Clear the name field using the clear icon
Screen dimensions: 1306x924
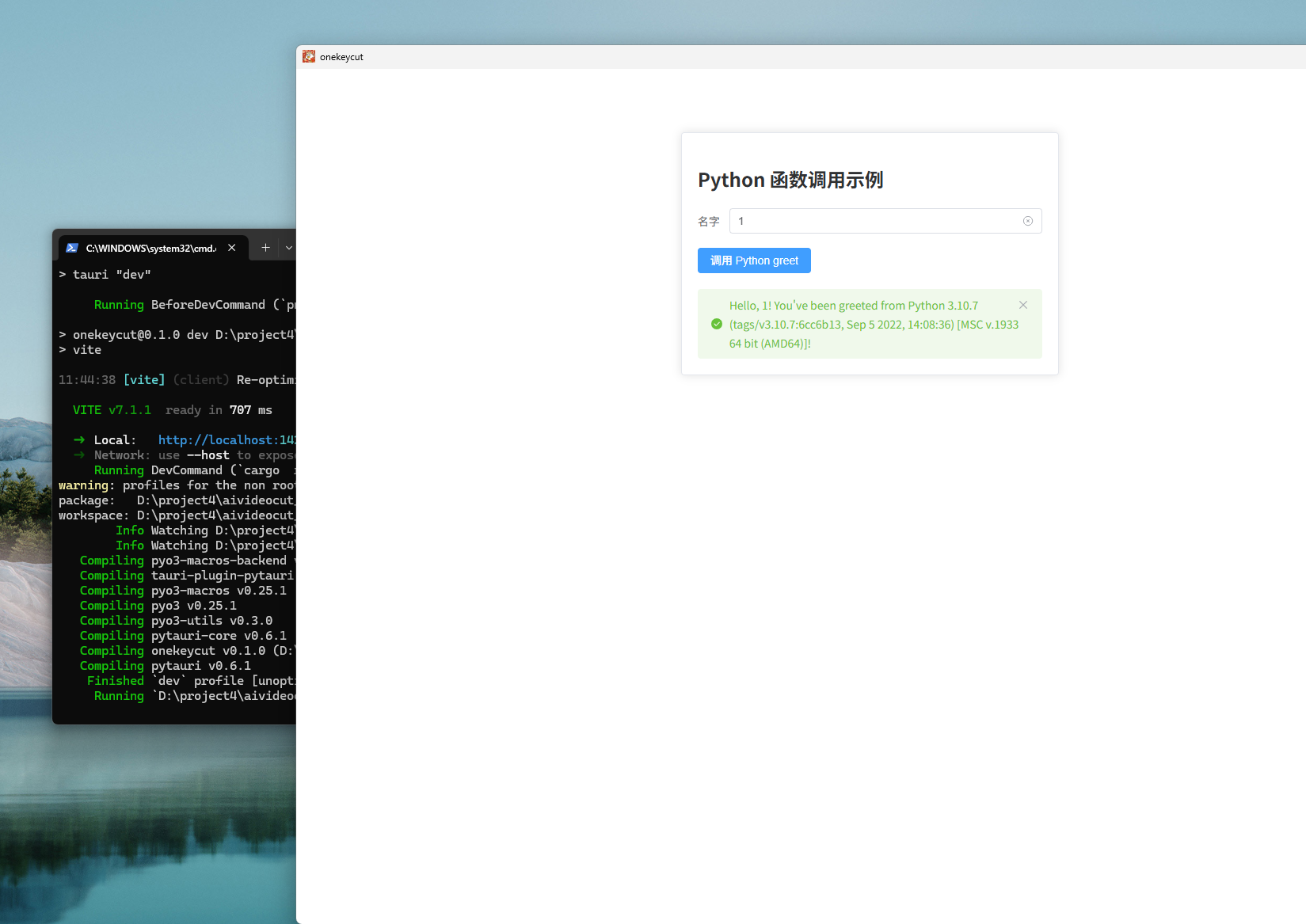[1027, 221]
